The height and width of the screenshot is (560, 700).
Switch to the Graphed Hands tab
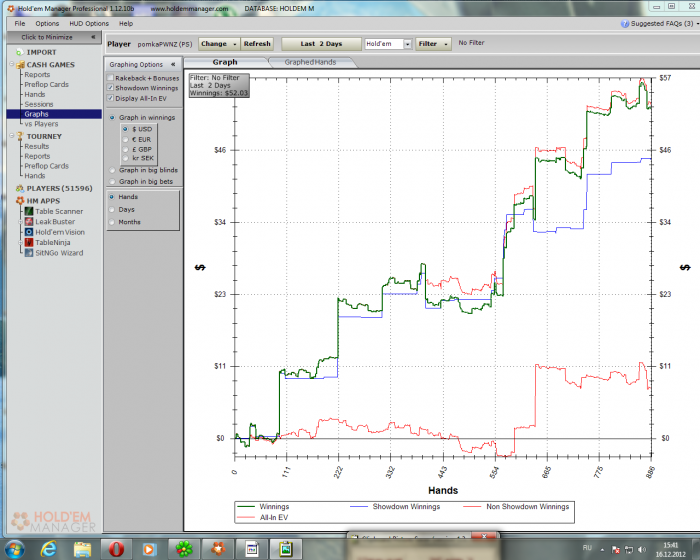(x=311, y=62)
